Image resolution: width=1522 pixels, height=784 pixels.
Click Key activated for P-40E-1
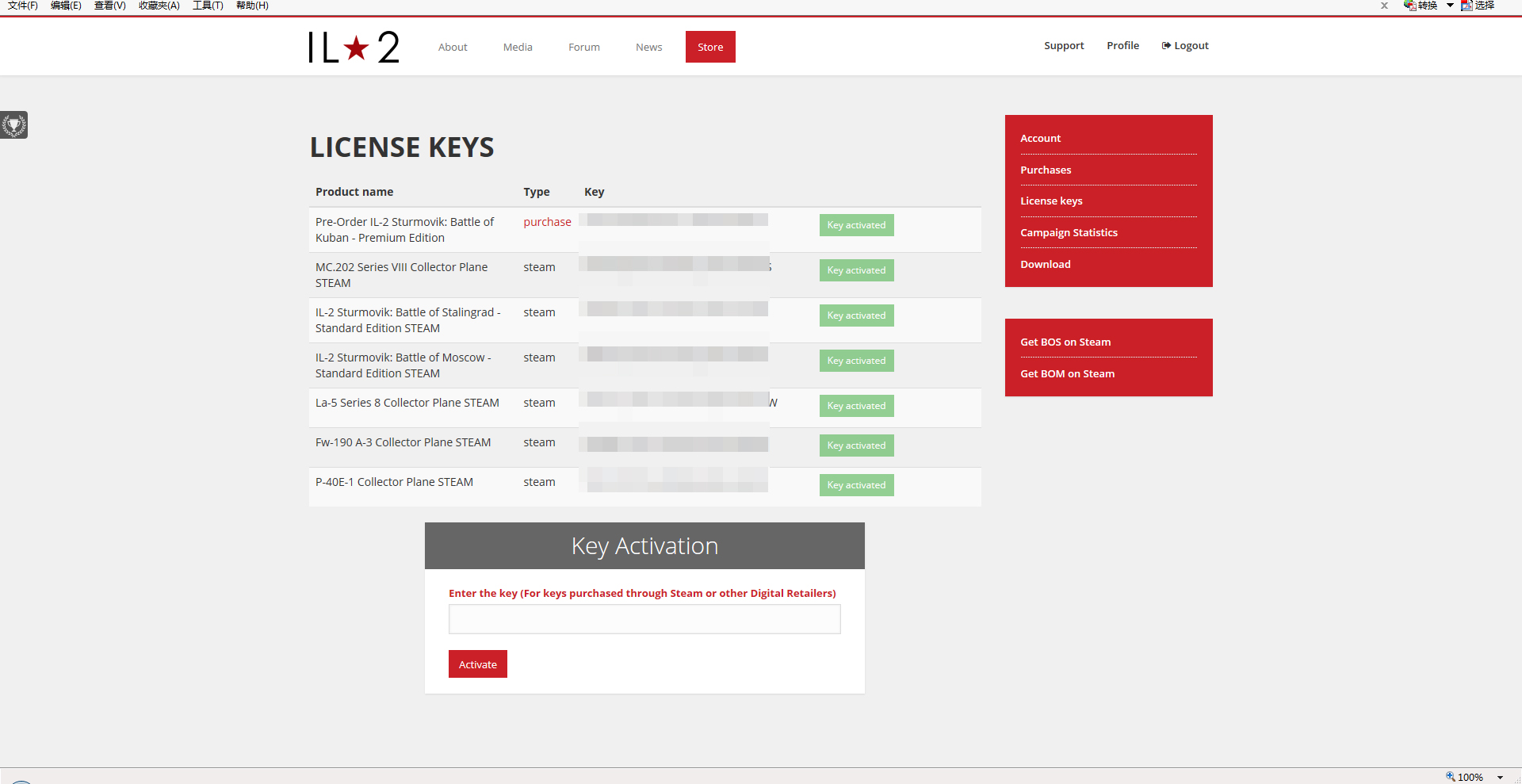pyautogui.click(x=856, y=485)
